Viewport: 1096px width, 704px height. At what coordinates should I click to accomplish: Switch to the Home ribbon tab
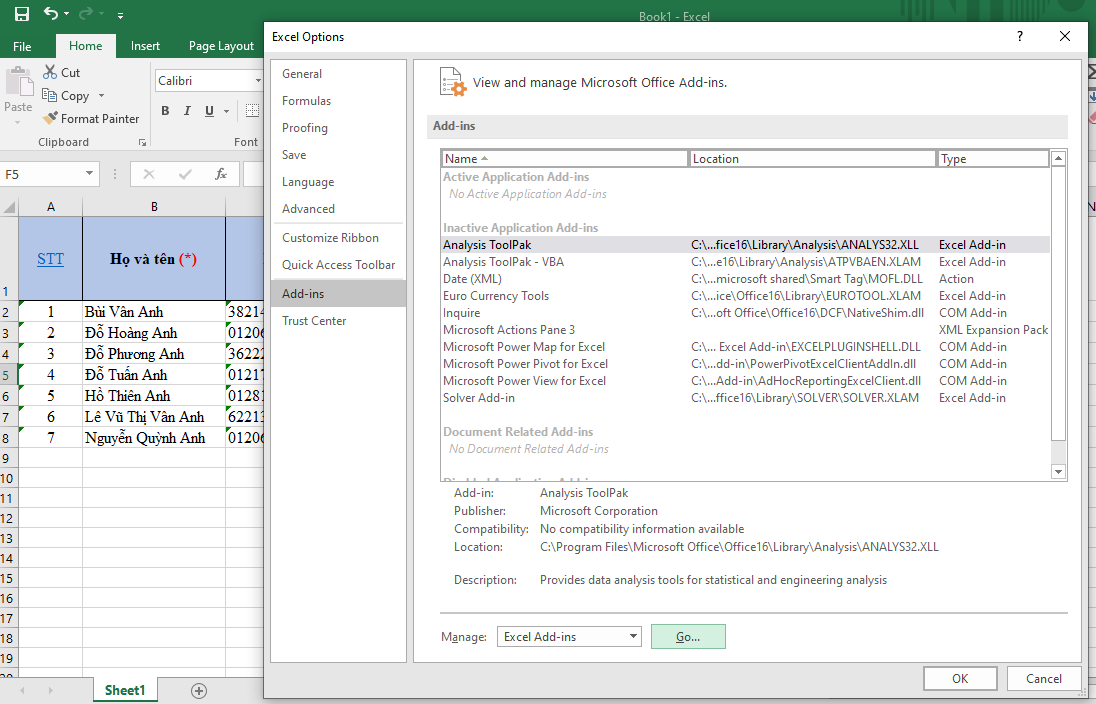[x=85, y=46]
